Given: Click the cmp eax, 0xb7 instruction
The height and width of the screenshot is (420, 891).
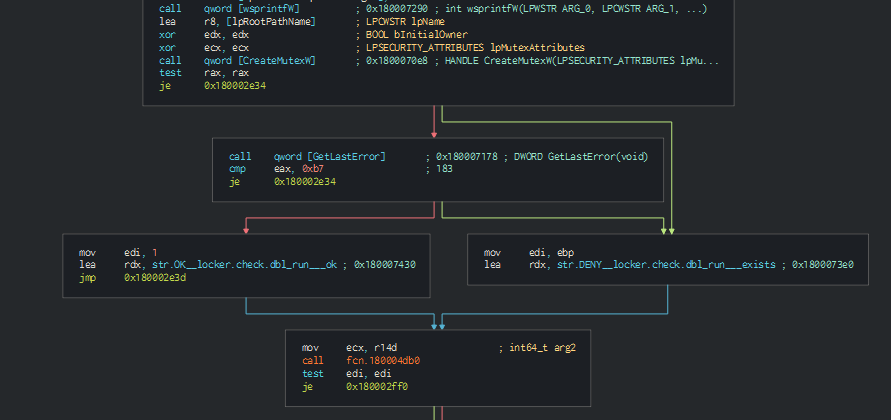Looking at the screenshot, I should pyautogui.click(x=277, y=169).
